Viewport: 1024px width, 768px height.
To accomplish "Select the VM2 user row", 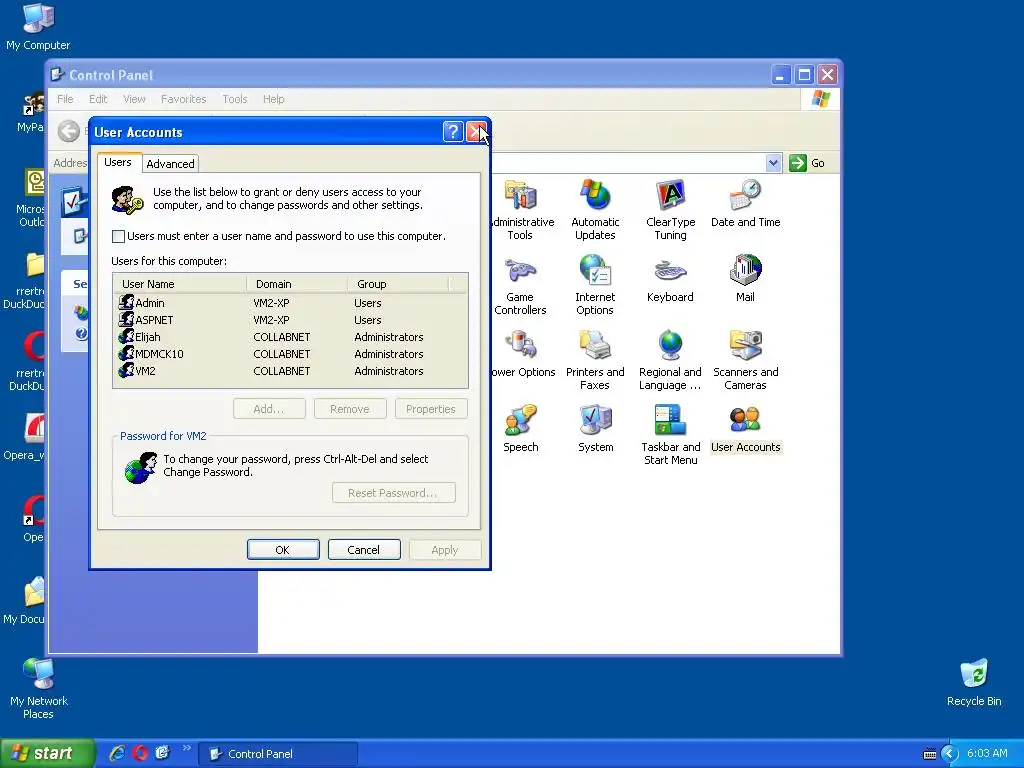I will click(x=290, y=371).
